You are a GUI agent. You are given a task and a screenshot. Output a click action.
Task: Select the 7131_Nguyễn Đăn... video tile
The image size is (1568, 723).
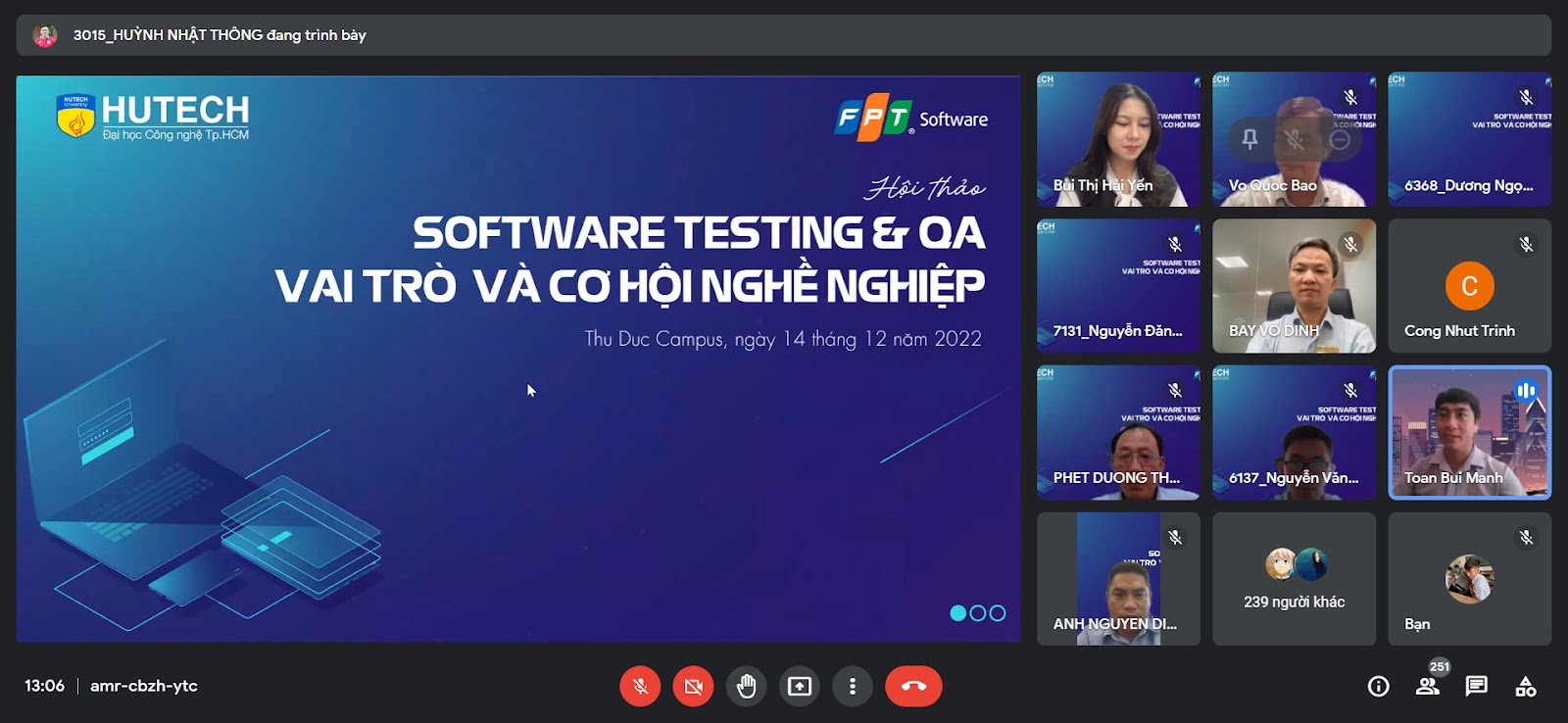coord(1118,285)
